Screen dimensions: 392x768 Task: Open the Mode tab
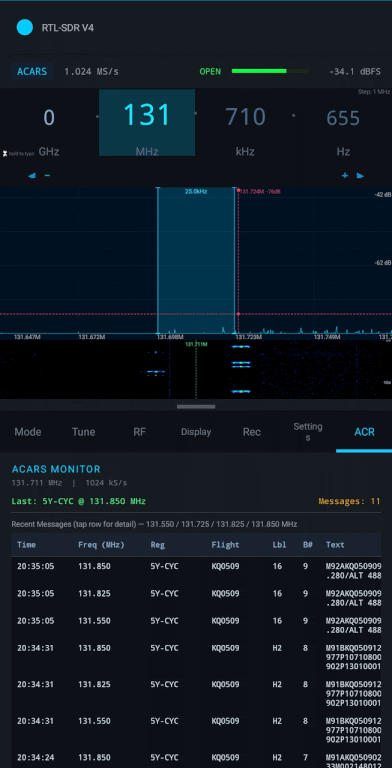coord(28,432)
